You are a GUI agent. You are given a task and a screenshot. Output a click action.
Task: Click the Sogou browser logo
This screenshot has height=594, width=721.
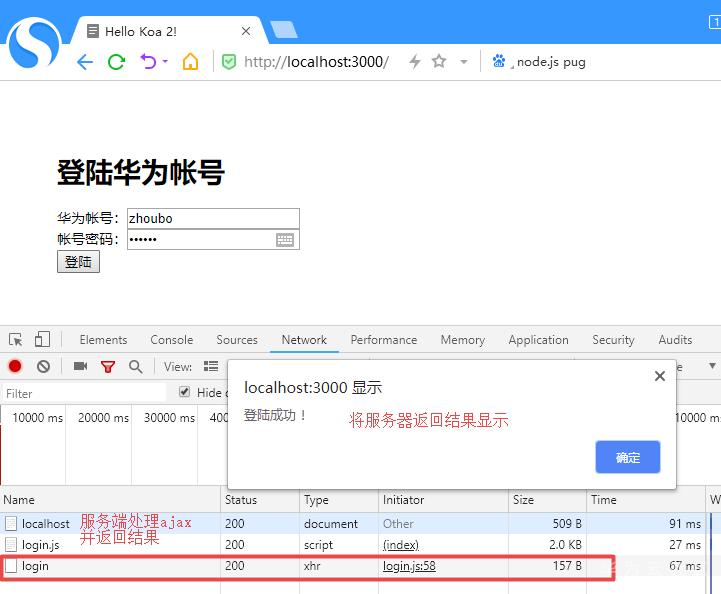35,43
